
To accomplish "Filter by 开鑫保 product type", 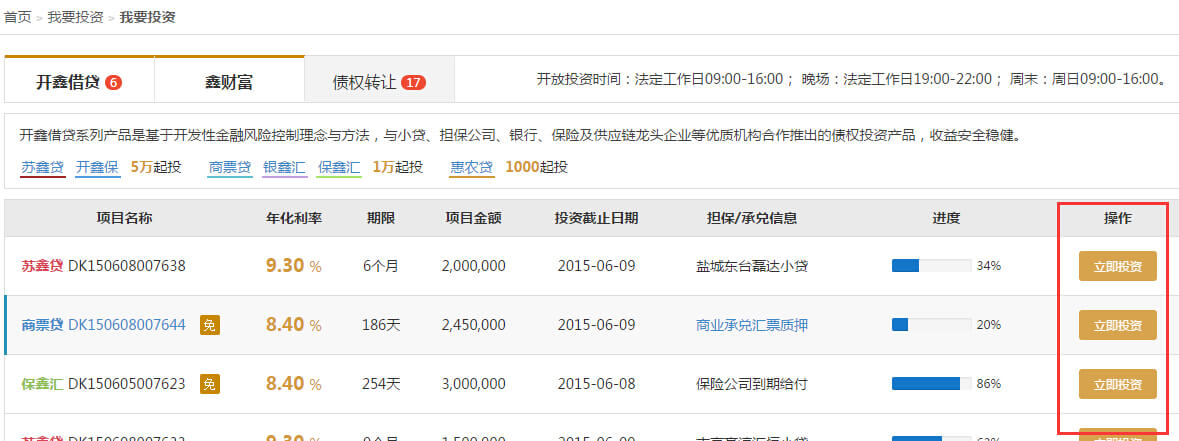I will (98, 167).
